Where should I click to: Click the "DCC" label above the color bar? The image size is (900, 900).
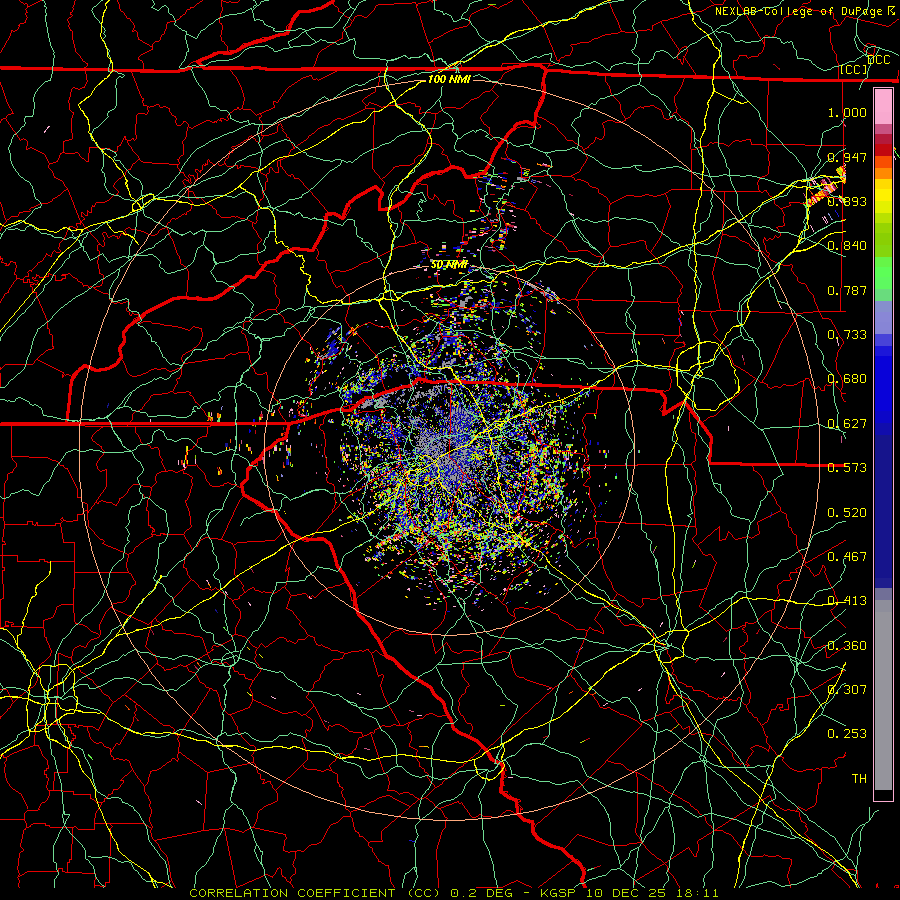pyautogui.click(x=879, y=60)
